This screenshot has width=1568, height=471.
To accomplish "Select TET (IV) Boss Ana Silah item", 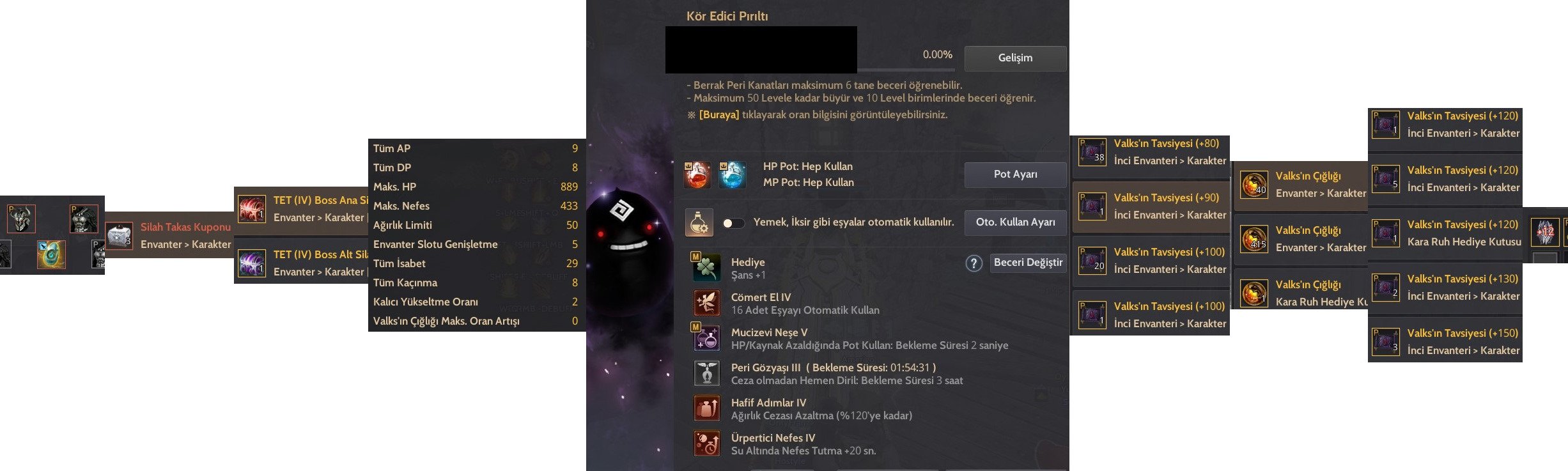I will (301, 208).
